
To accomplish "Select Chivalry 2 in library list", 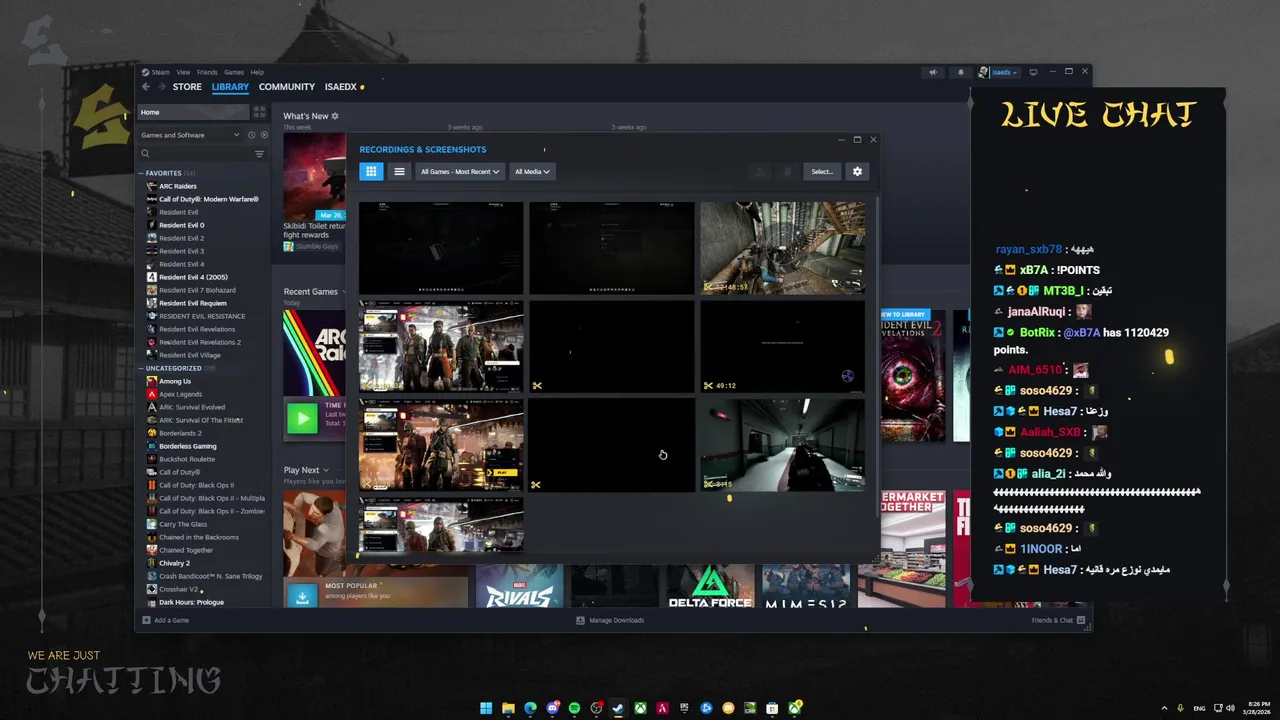I will (174, 563).
